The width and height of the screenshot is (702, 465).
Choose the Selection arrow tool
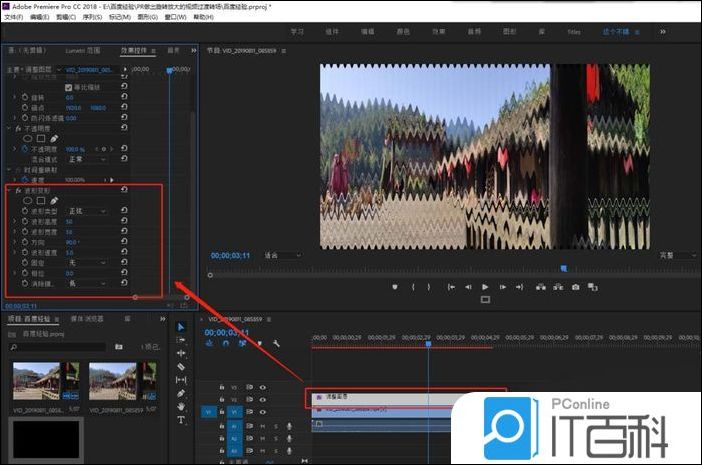181,326
